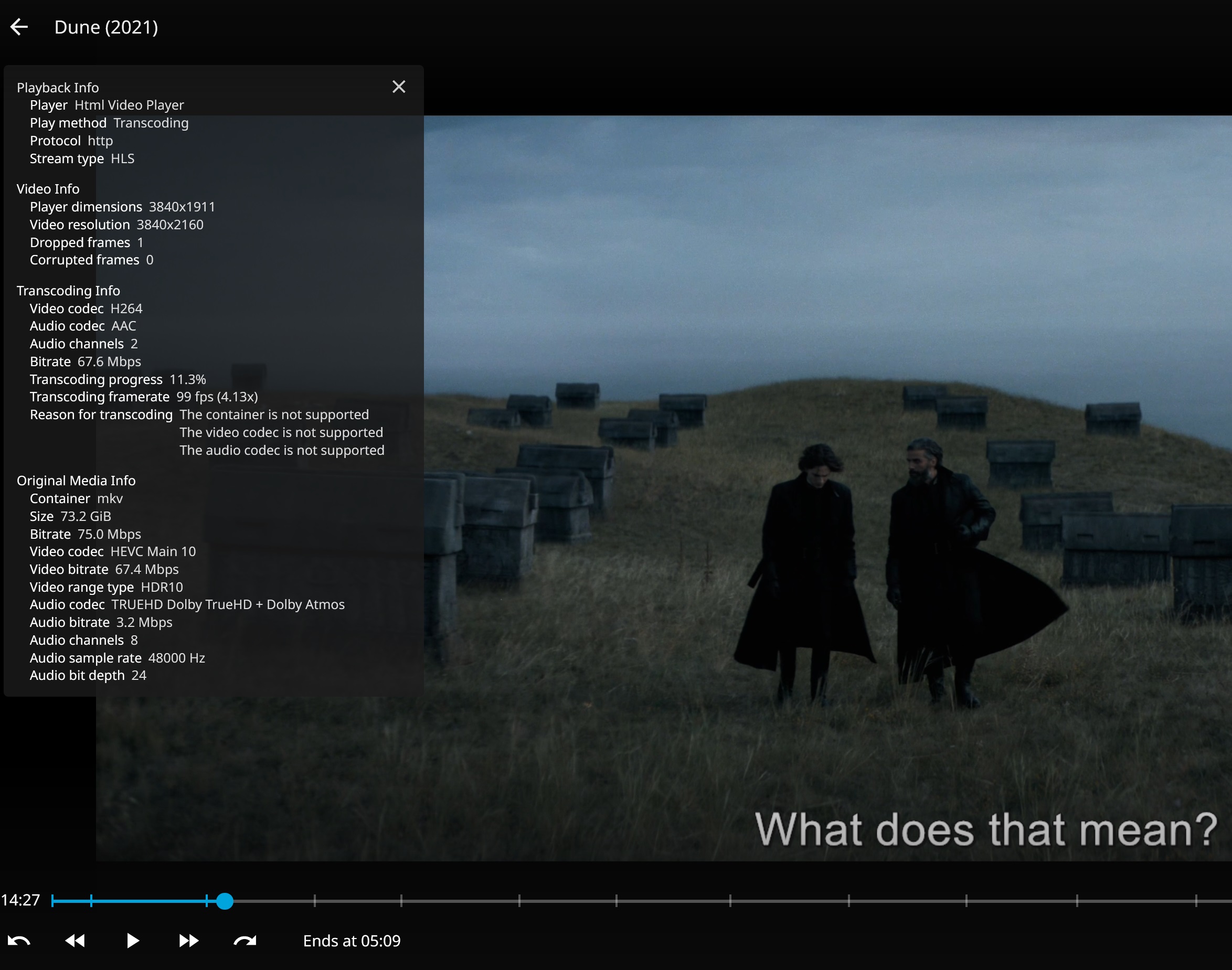Close the Playback Info panel
Image resolution: width=1232 pixels, height=970 pixels.
point(399,87)
